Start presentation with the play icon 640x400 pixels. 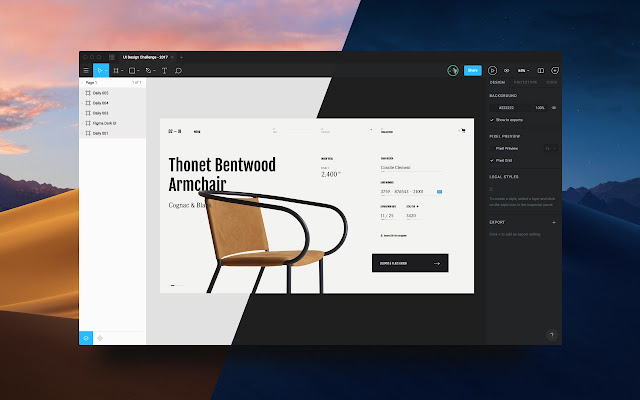point(492,71)
